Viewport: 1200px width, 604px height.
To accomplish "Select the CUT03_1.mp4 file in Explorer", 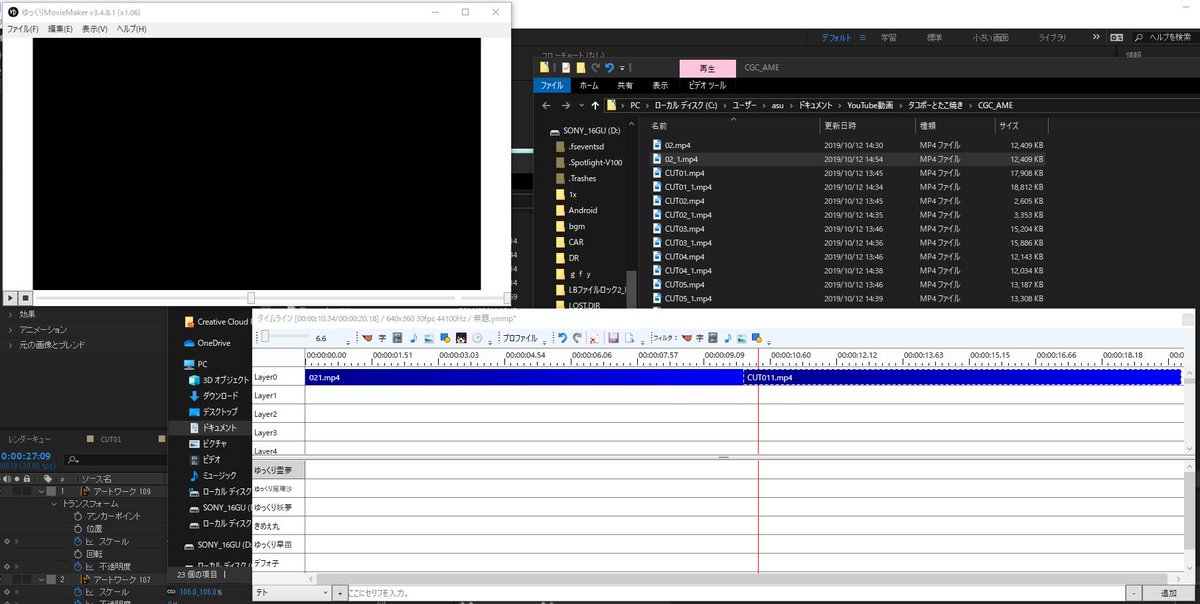I will (x=848, y=243).
